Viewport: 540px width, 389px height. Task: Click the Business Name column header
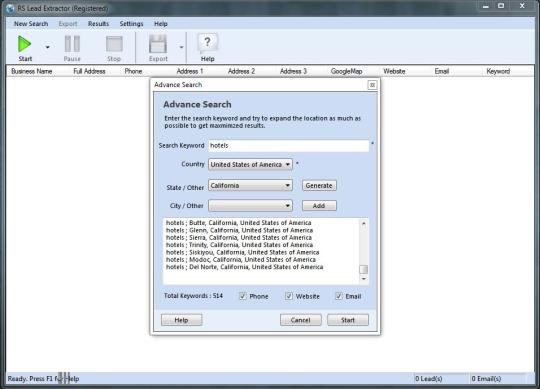(x=32, y=71)
